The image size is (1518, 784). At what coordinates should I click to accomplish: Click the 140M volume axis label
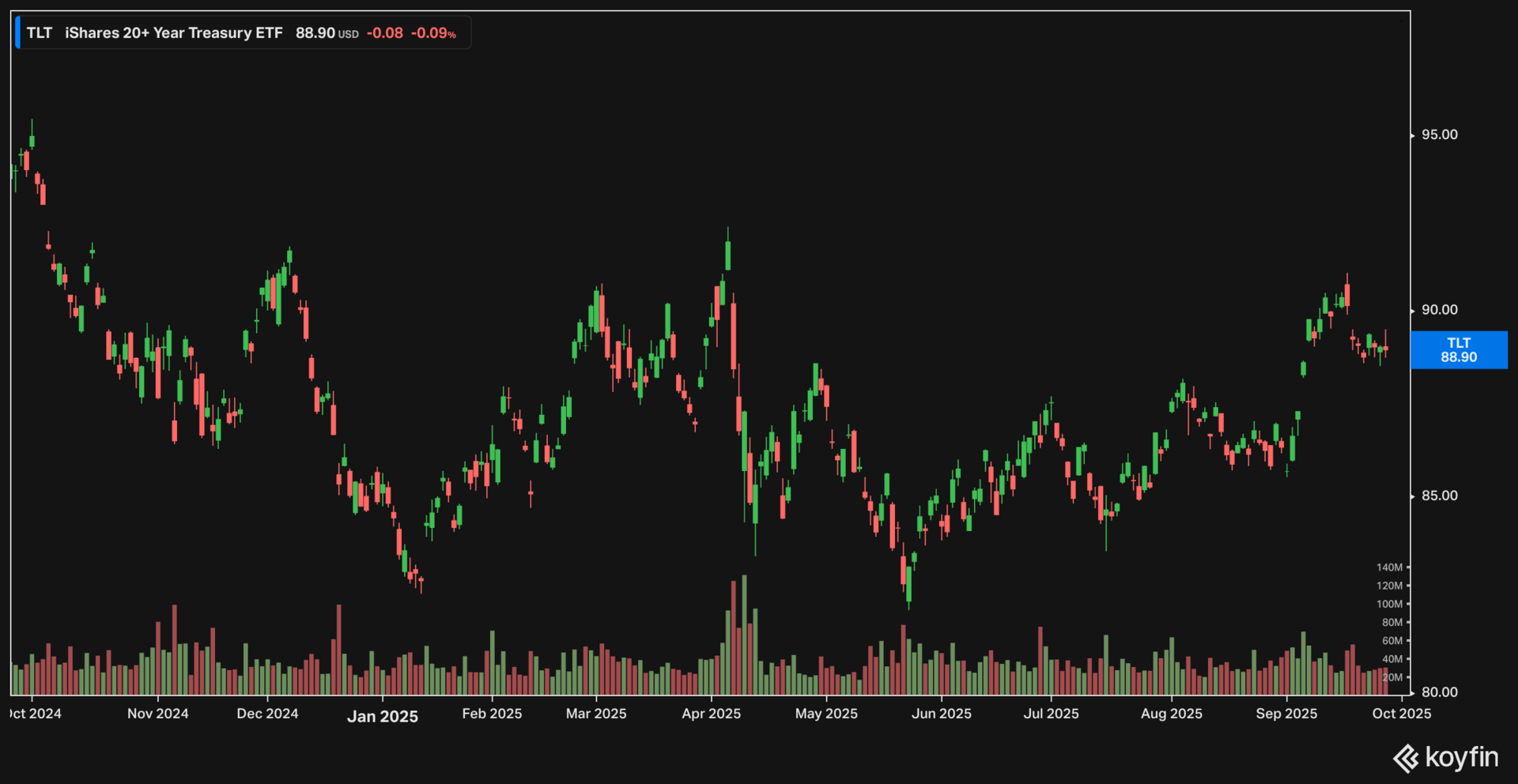(1389, 567)
